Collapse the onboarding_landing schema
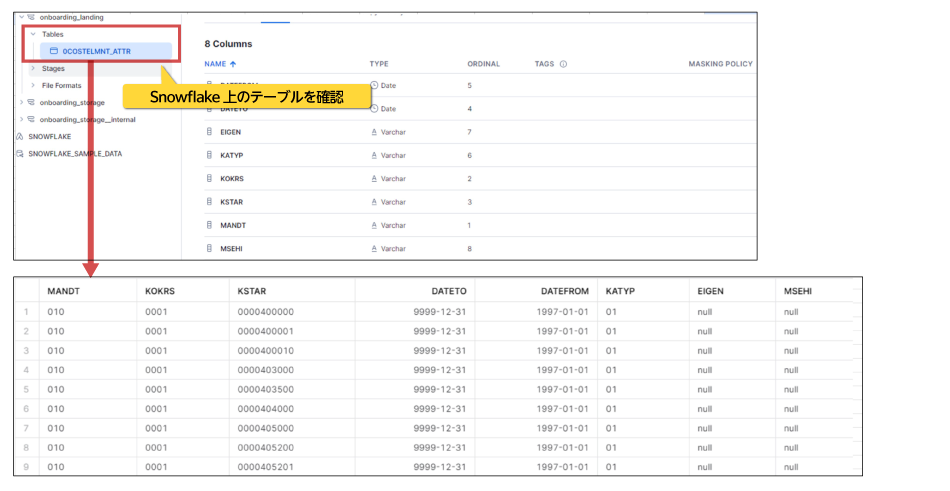 pyautogui.click(x=21, y=17)
